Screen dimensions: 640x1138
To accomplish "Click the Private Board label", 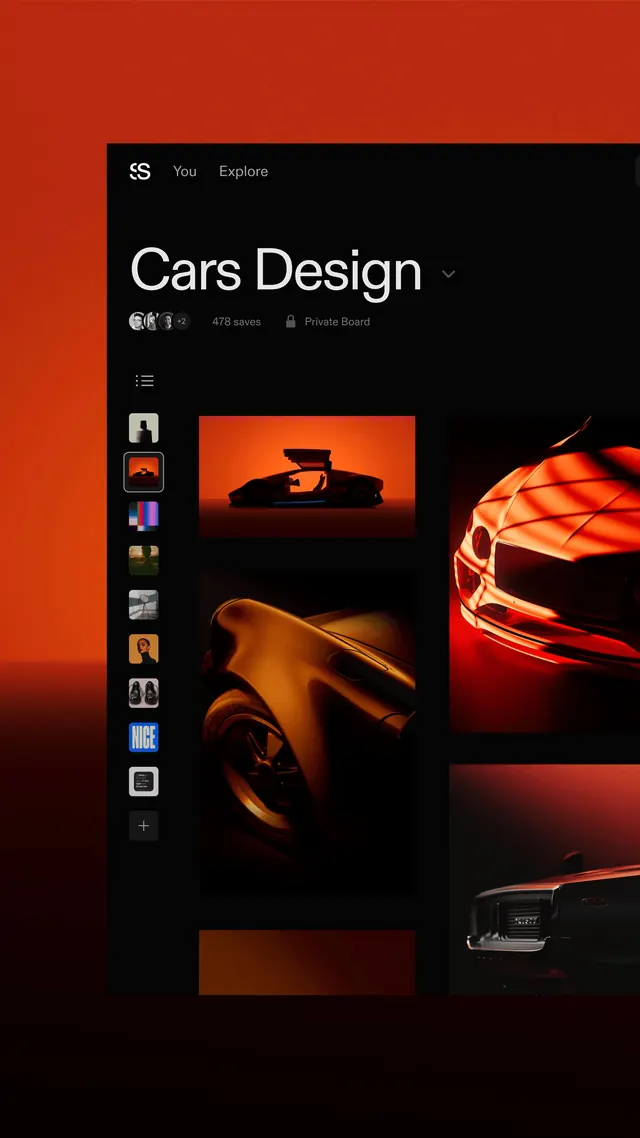I will pos(337,322).
